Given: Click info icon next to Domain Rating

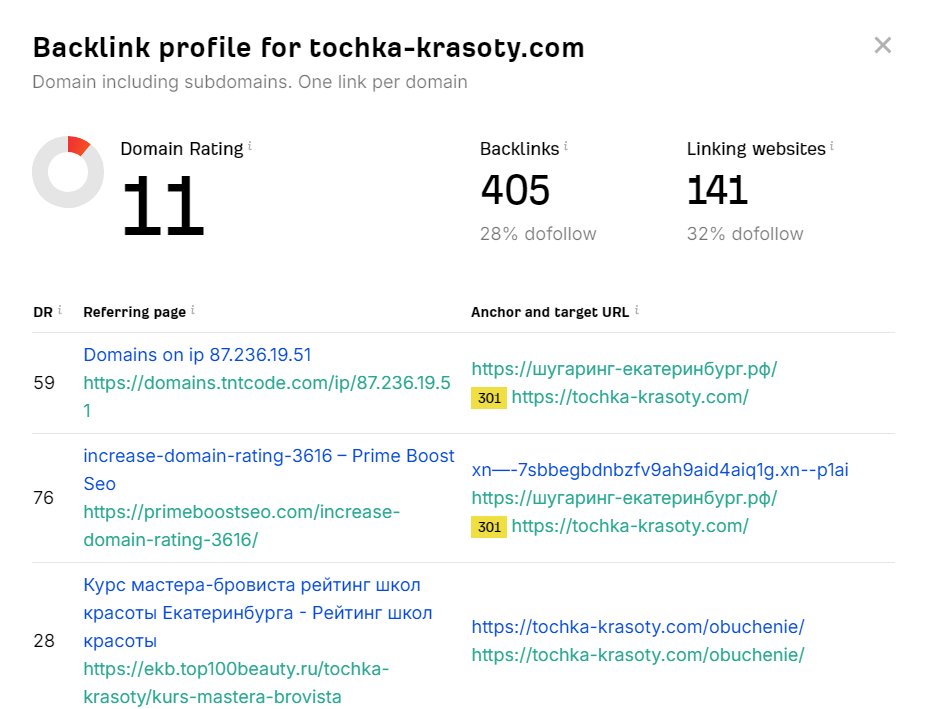Looking at the screenshot, I should [x=250, y=147].
